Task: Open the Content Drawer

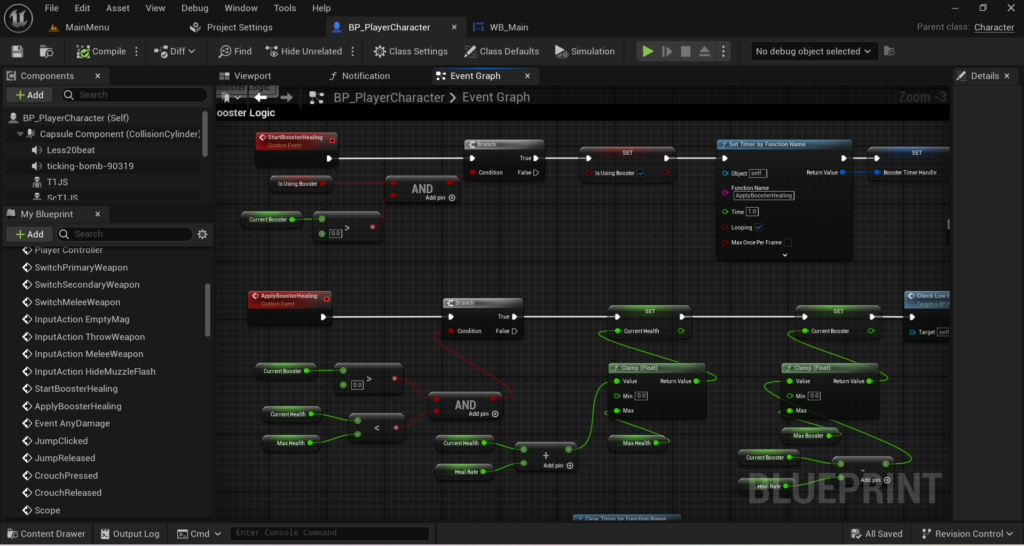Action: pos(45,534)
